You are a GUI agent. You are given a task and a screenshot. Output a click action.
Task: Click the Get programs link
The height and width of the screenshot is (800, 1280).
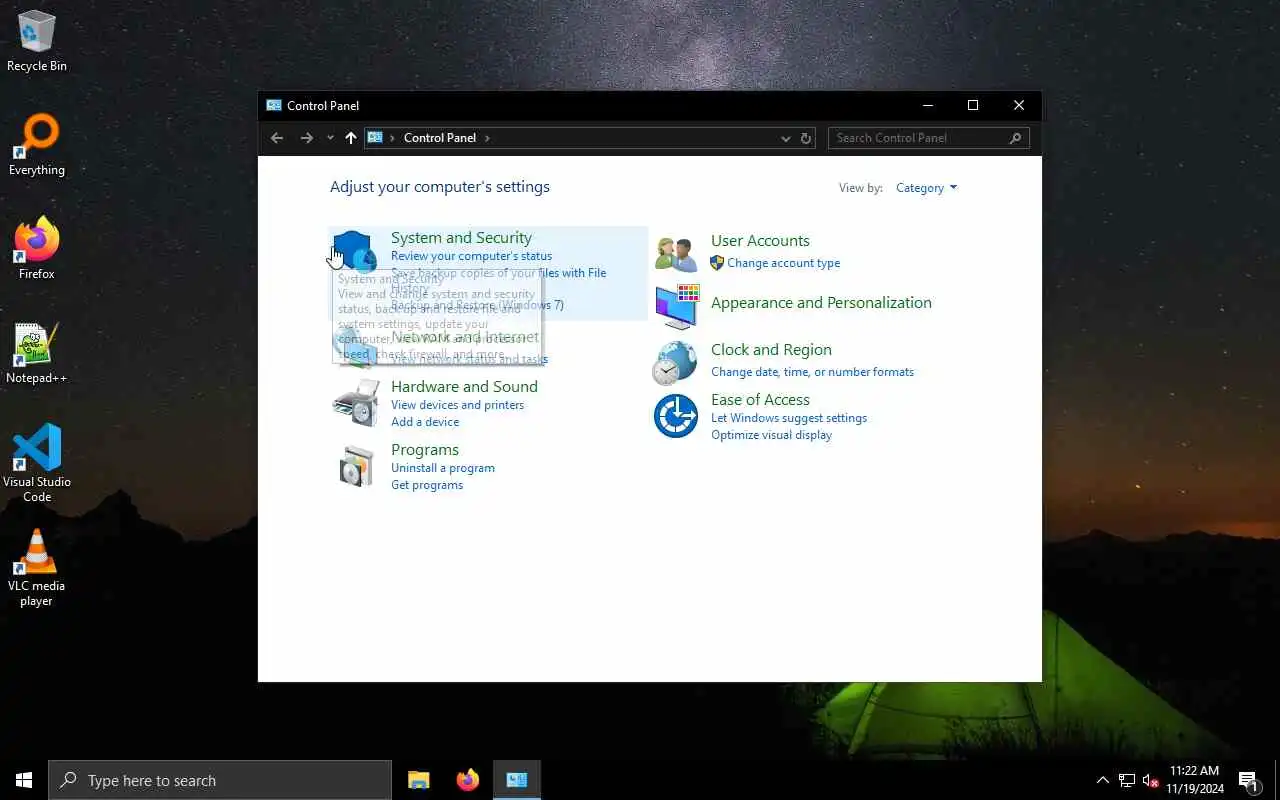427,485
